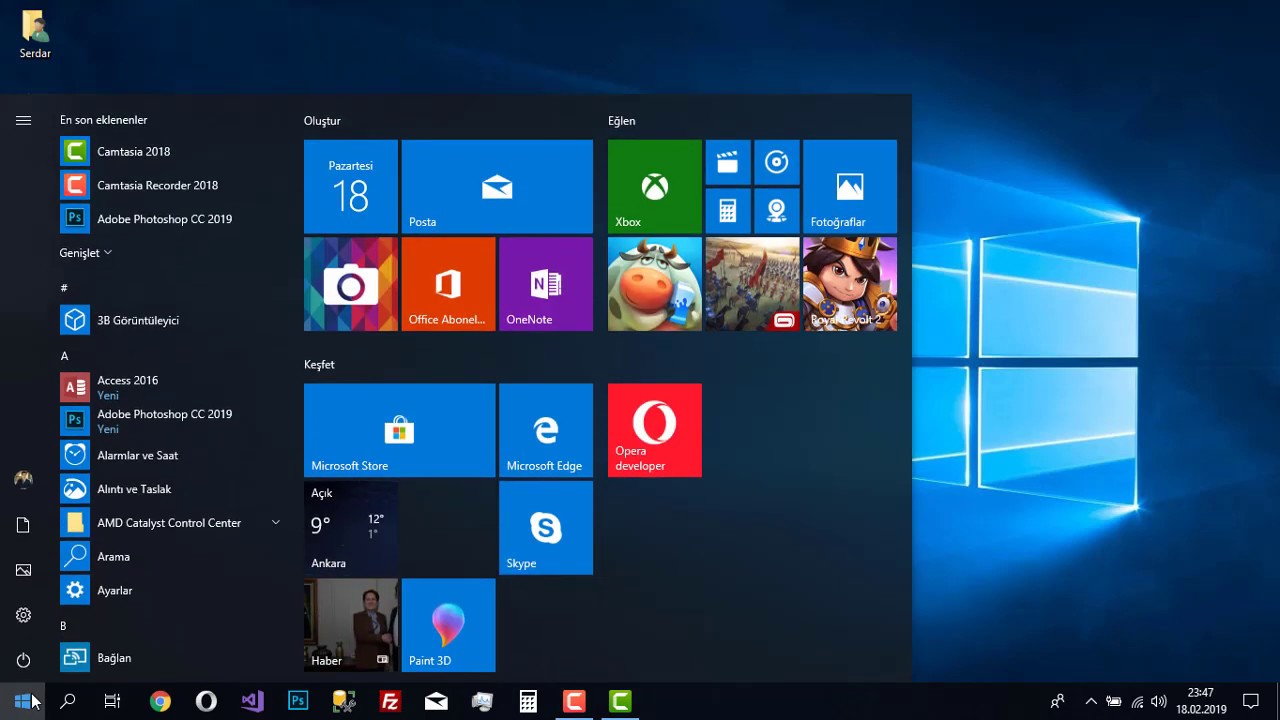Open taskbar search magnifier
Viewport: 1280px width, 720px height.
pyautogui.click(x=68, y=701)
